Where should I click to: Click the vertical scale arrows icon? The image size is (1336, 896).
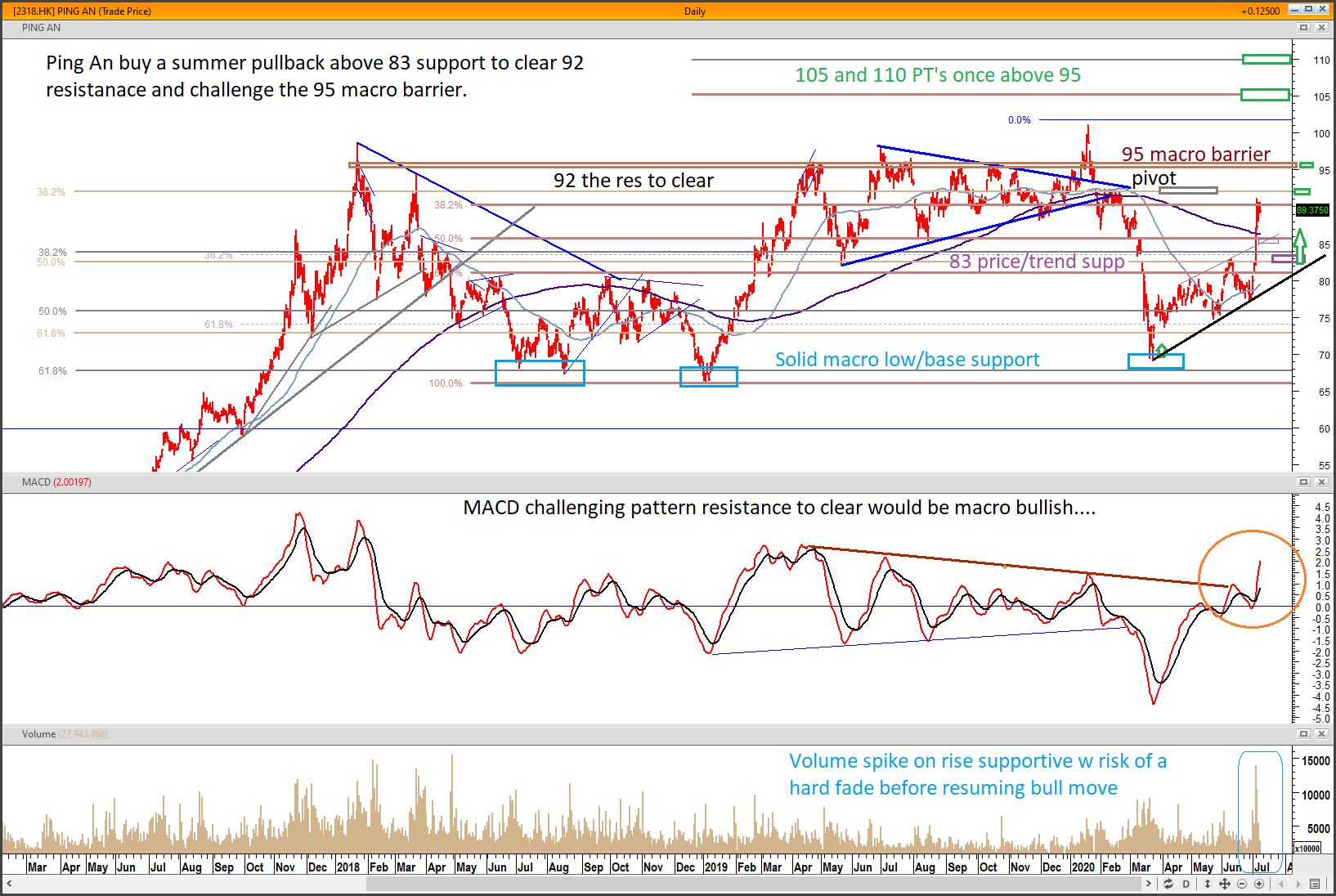pos(1207,884)
